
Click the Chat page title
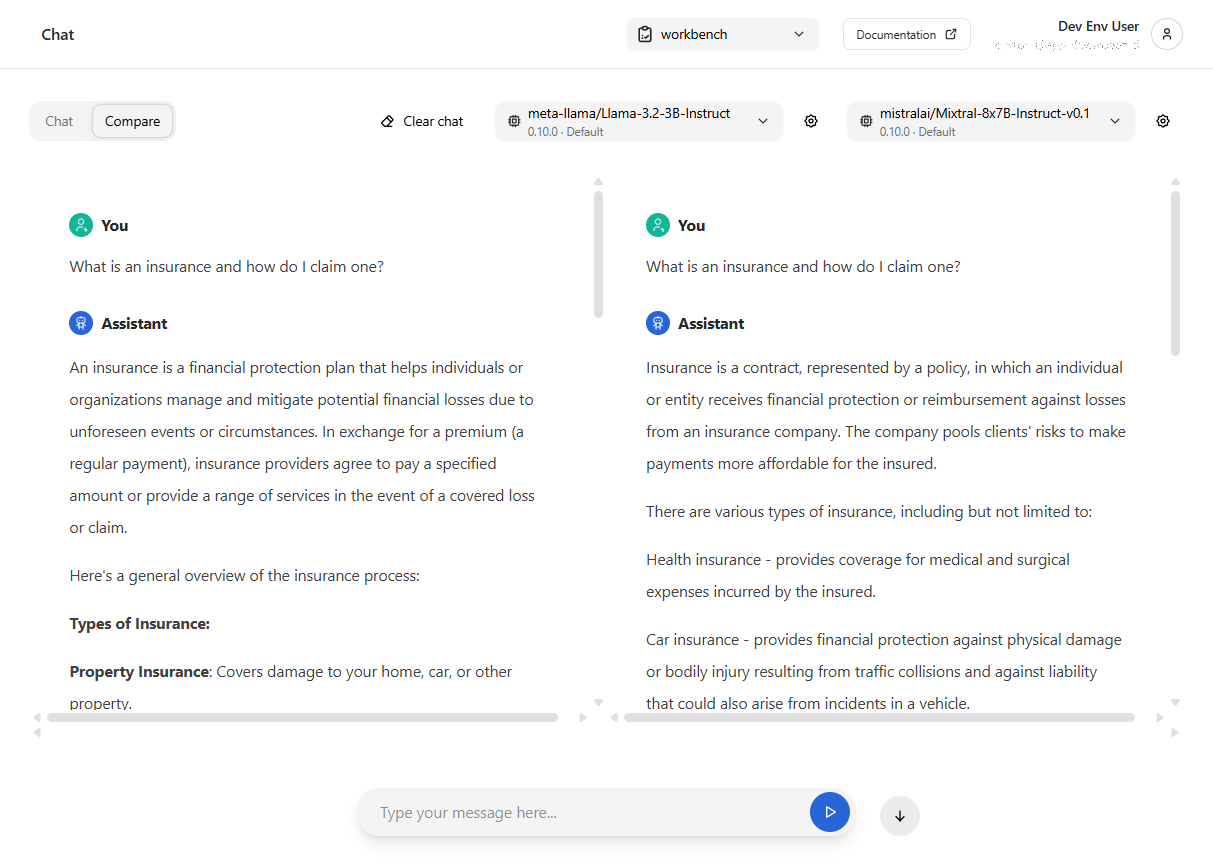pyautogui.click(x=58, y=34)
